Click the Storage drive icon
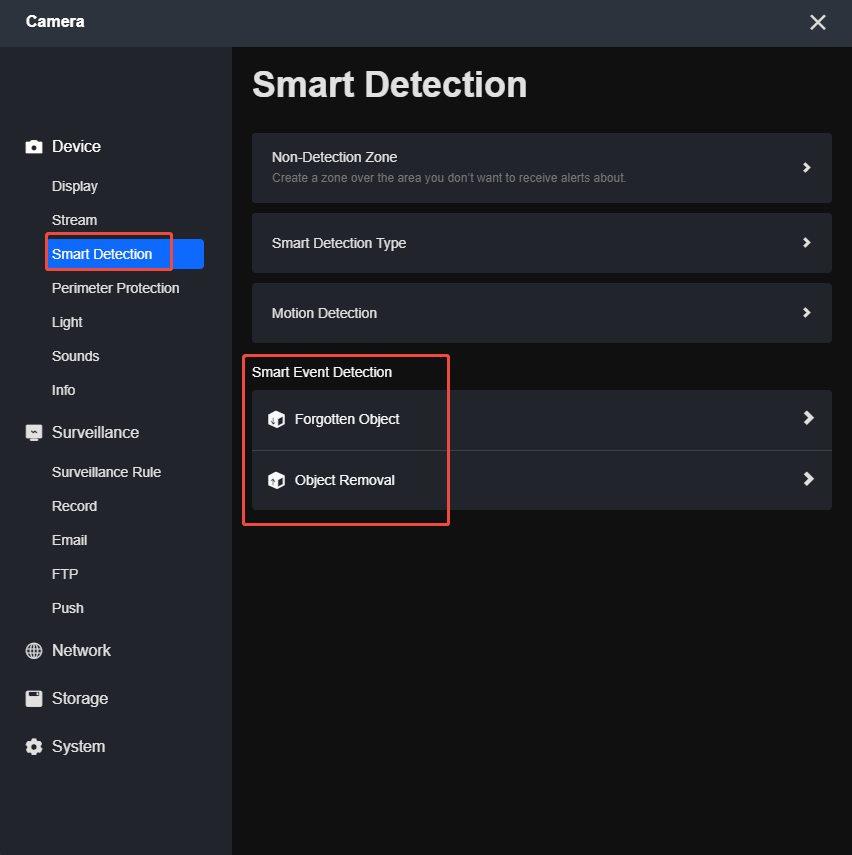 pos(33,698)
